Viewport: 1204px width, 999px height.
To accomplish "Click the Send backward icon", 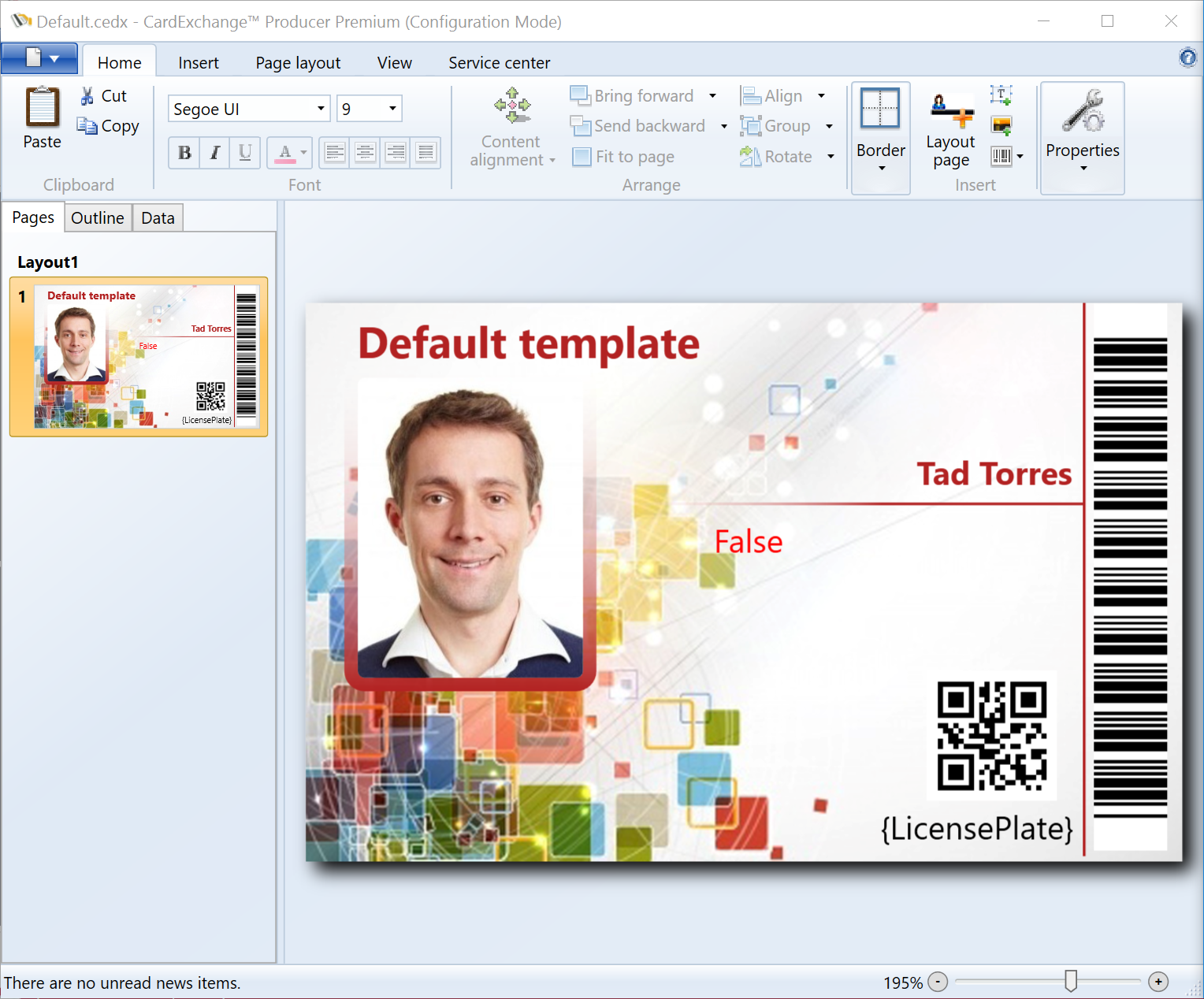I will (580, 126).
